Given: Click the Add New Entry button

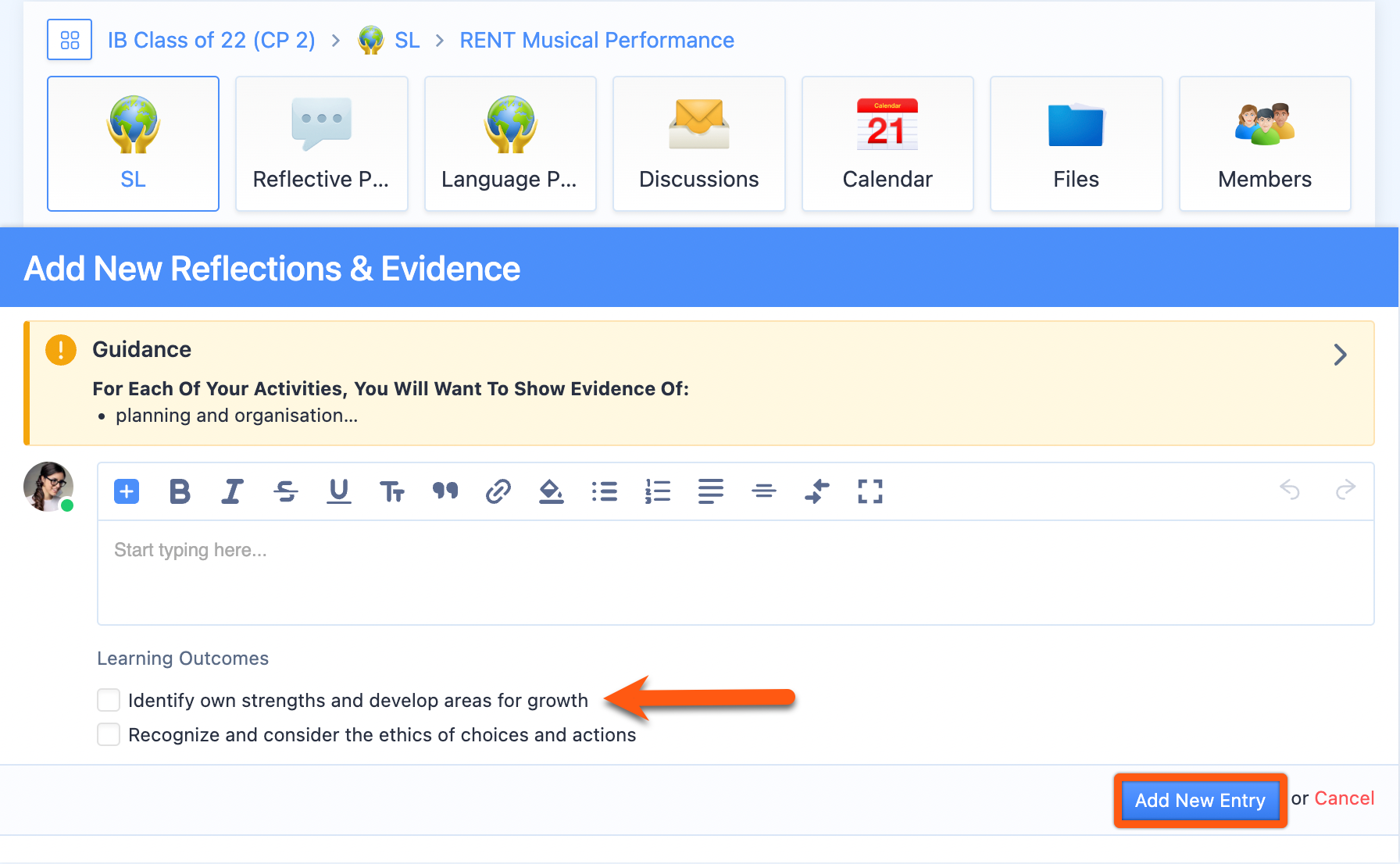Looking at the screenshot, I should 1200,800.
